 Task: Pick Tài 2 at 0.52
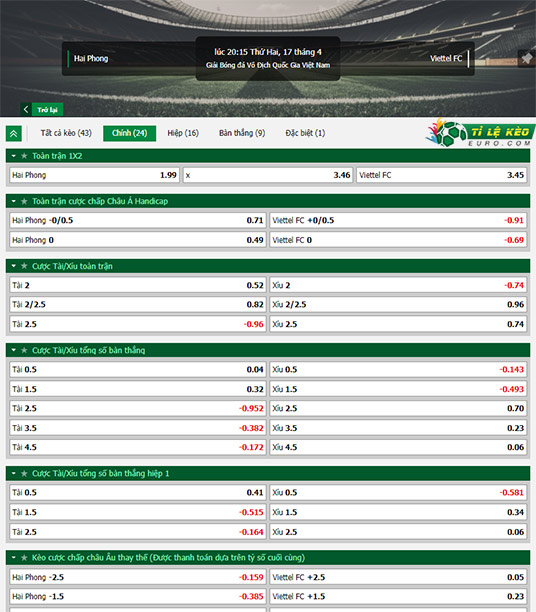(x=138, y=285)
